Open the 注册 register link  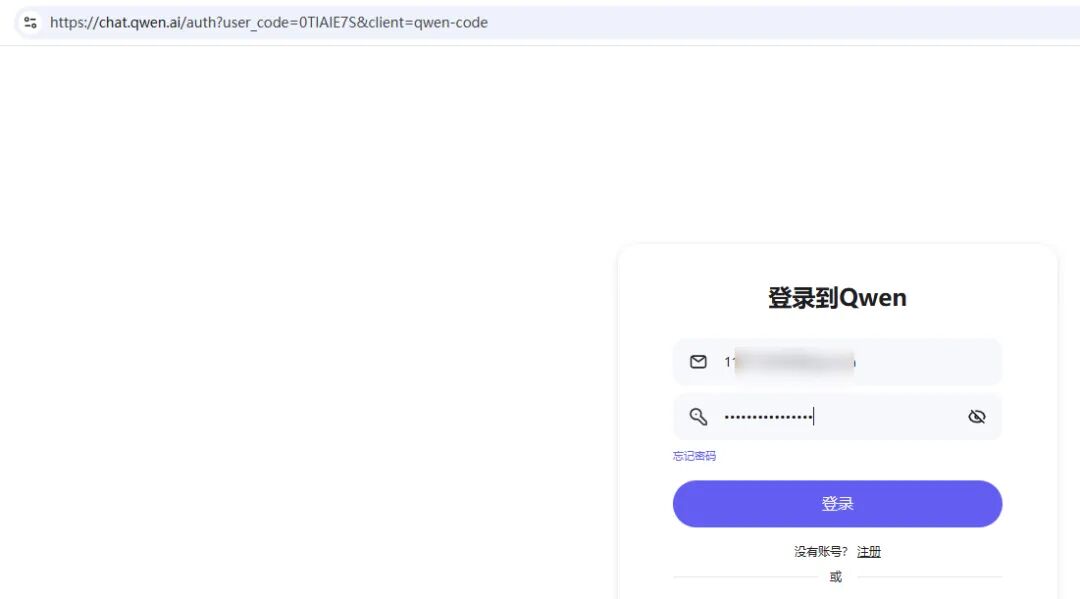click(x=869, y=551)
